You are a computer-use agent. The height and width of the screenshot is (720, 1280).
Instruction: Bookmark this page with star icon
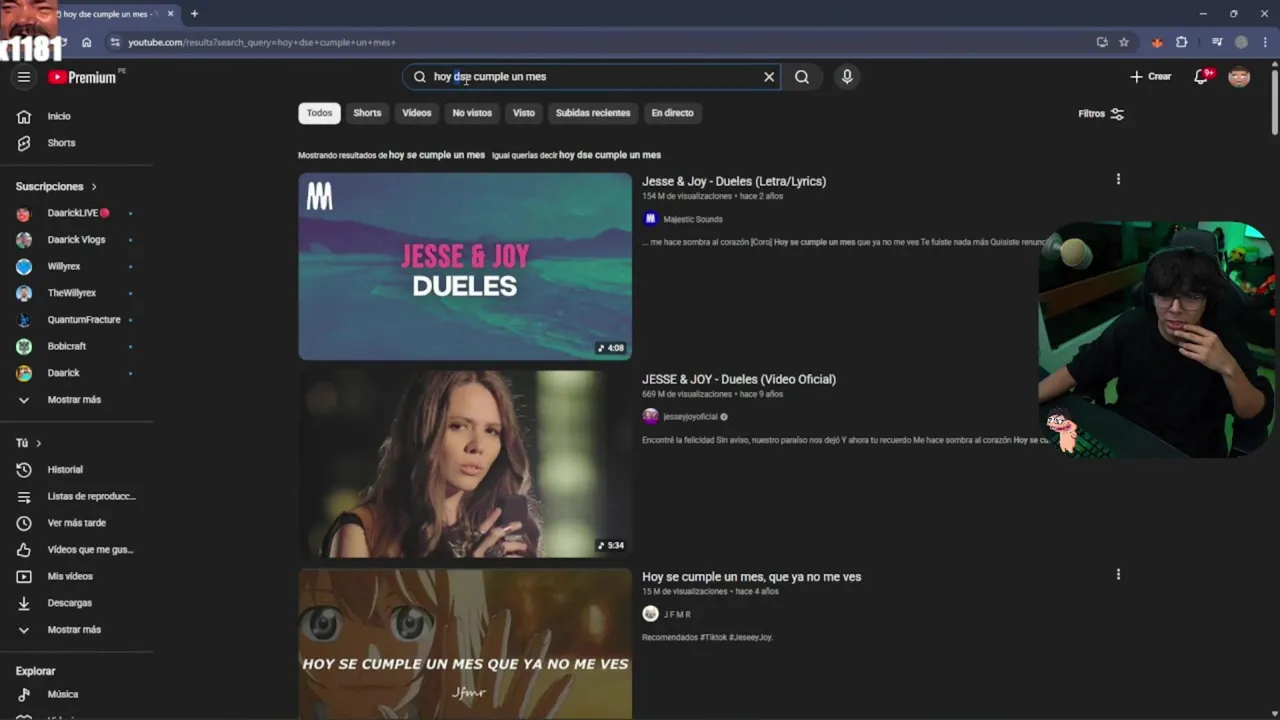pos(1124,42)
